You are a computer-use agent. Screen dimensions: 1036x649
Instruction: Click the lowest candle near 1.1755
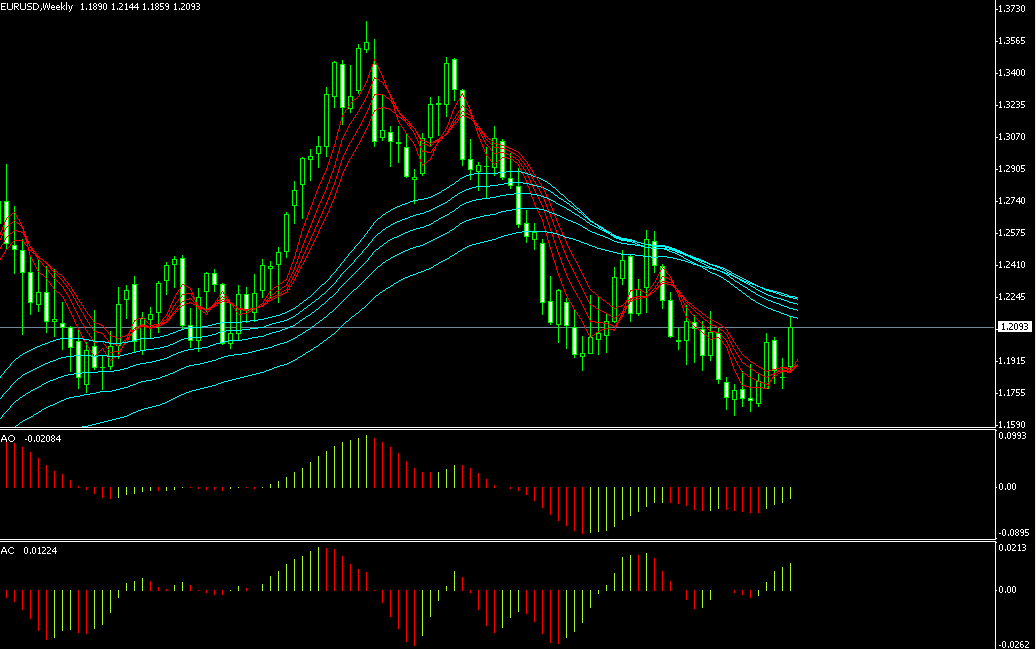[734, 395]
